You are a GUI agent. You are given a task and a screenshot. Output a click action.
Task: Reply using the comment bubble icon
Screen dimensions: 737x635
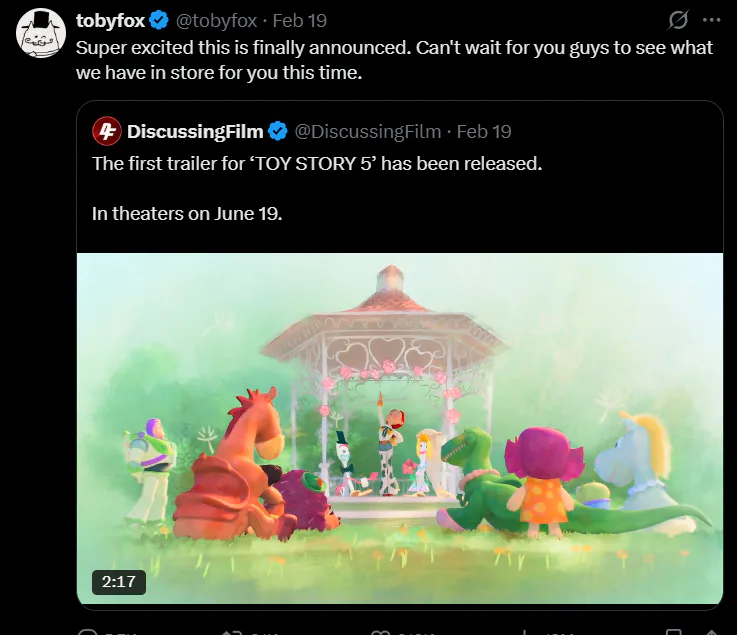click(x=87, y=631)
